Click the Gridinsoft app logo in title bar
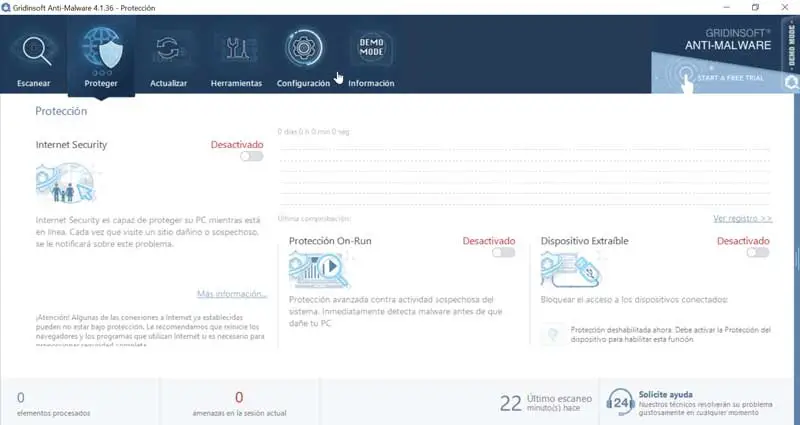800x425 pixels. [x=6, y=8]
